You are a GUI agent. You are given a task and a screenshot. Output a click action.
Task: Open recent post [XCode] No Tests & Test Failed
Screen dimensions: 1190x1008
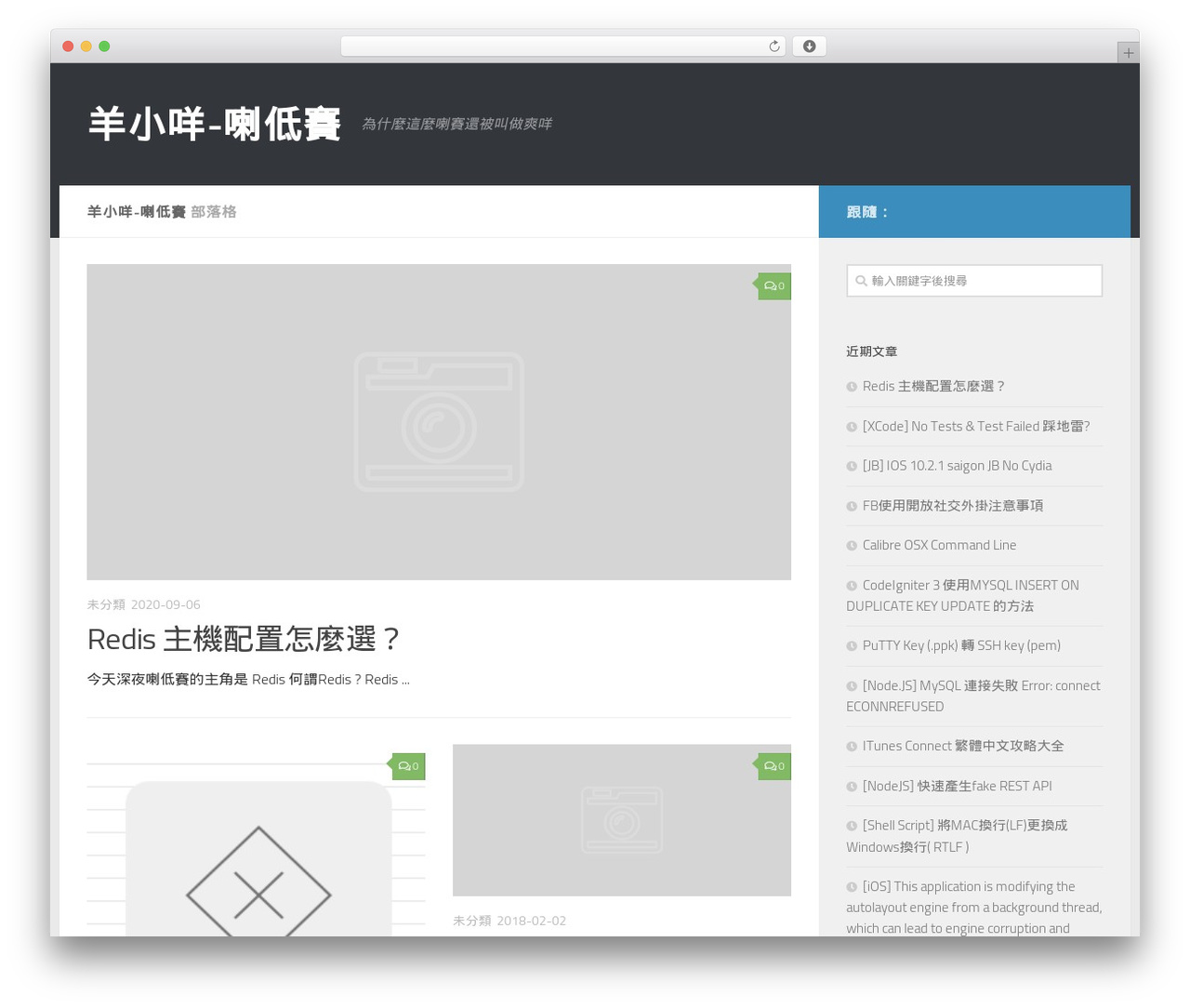(976, 427)
